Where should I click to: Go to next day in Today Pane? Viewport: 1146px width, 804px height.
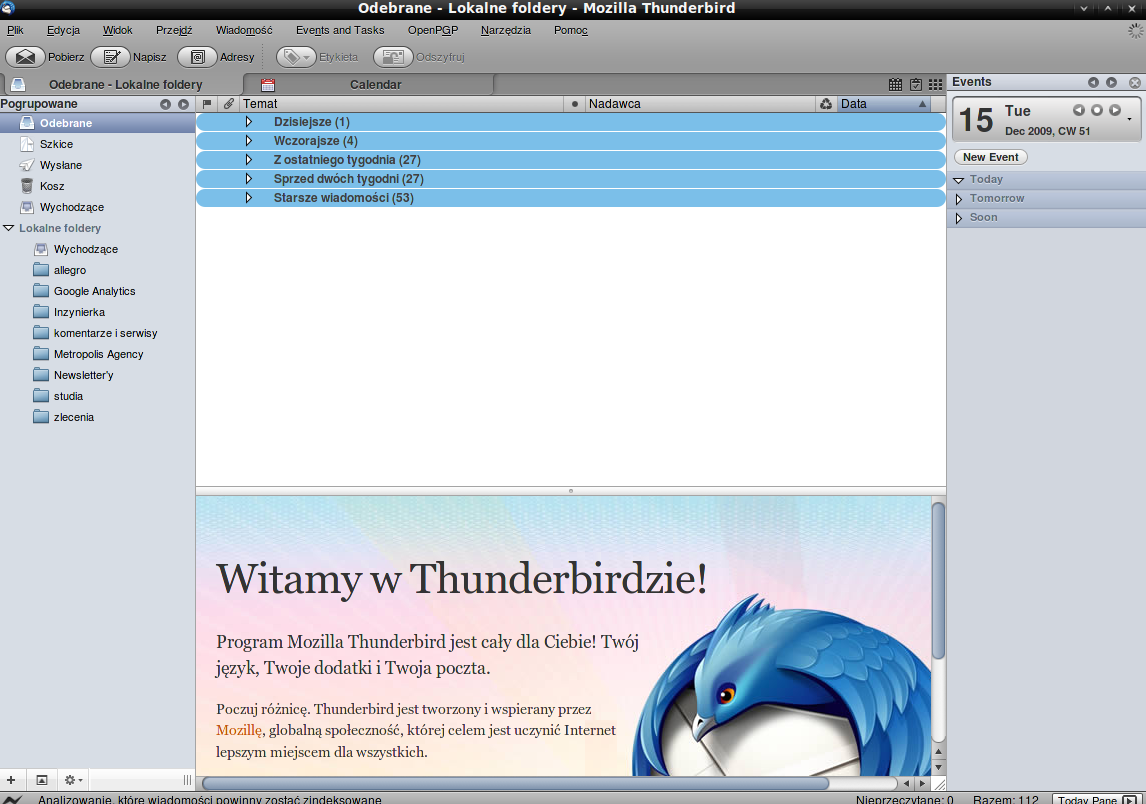coord(1115,110)
